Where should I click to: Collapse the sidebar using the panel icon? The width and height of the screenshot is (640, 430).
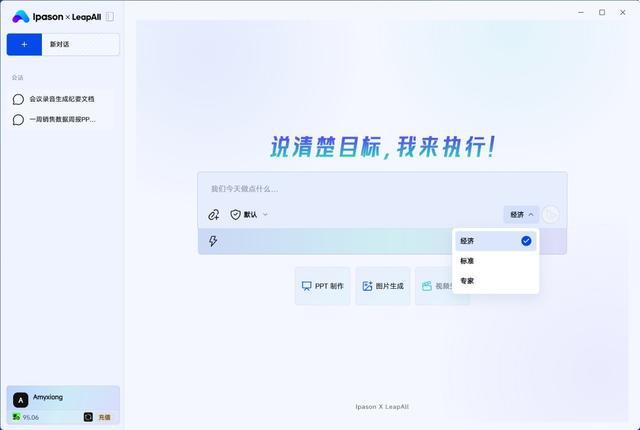click(109, 17)
